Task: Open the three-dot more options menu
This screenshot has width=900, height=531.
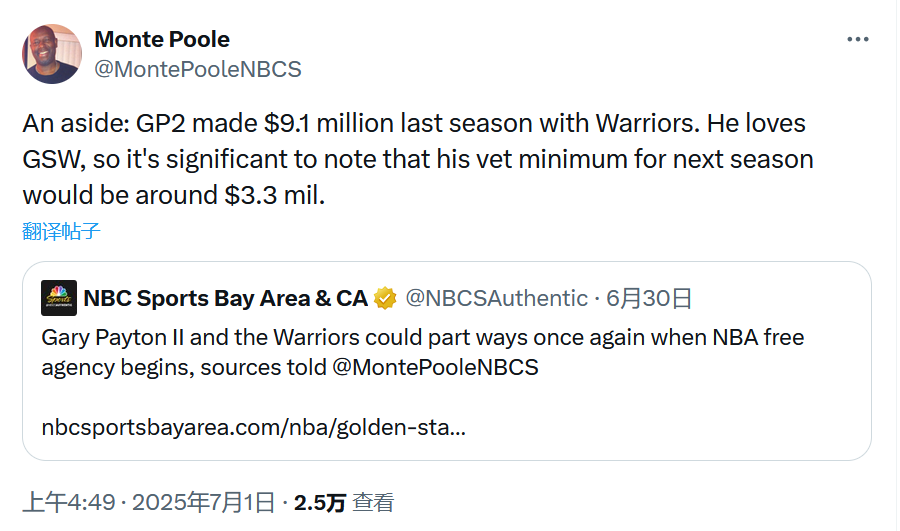Action: [858, 39]
